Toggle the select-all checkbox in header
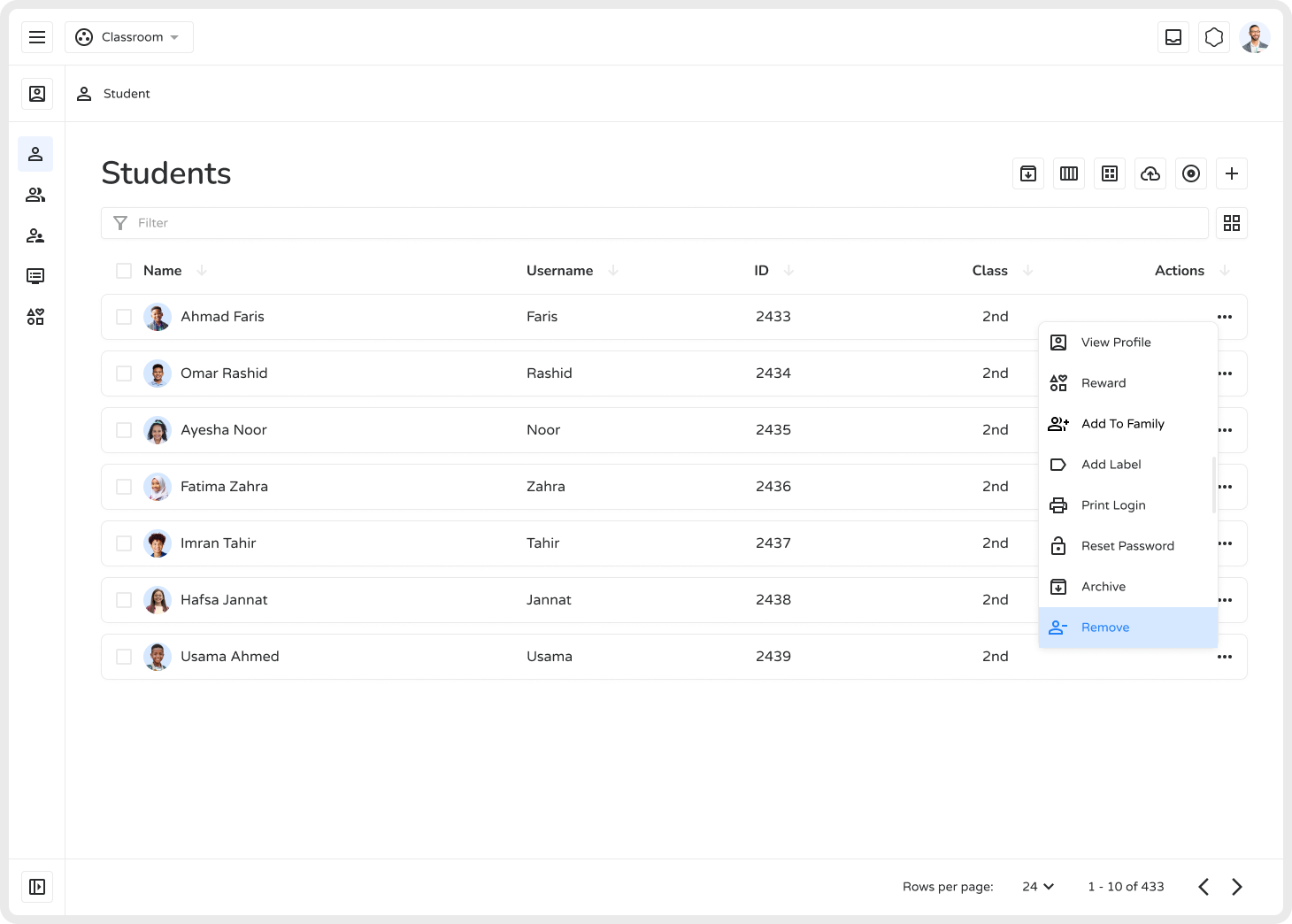This screenshot has height=924, width=1292. [x=124, y=271]
